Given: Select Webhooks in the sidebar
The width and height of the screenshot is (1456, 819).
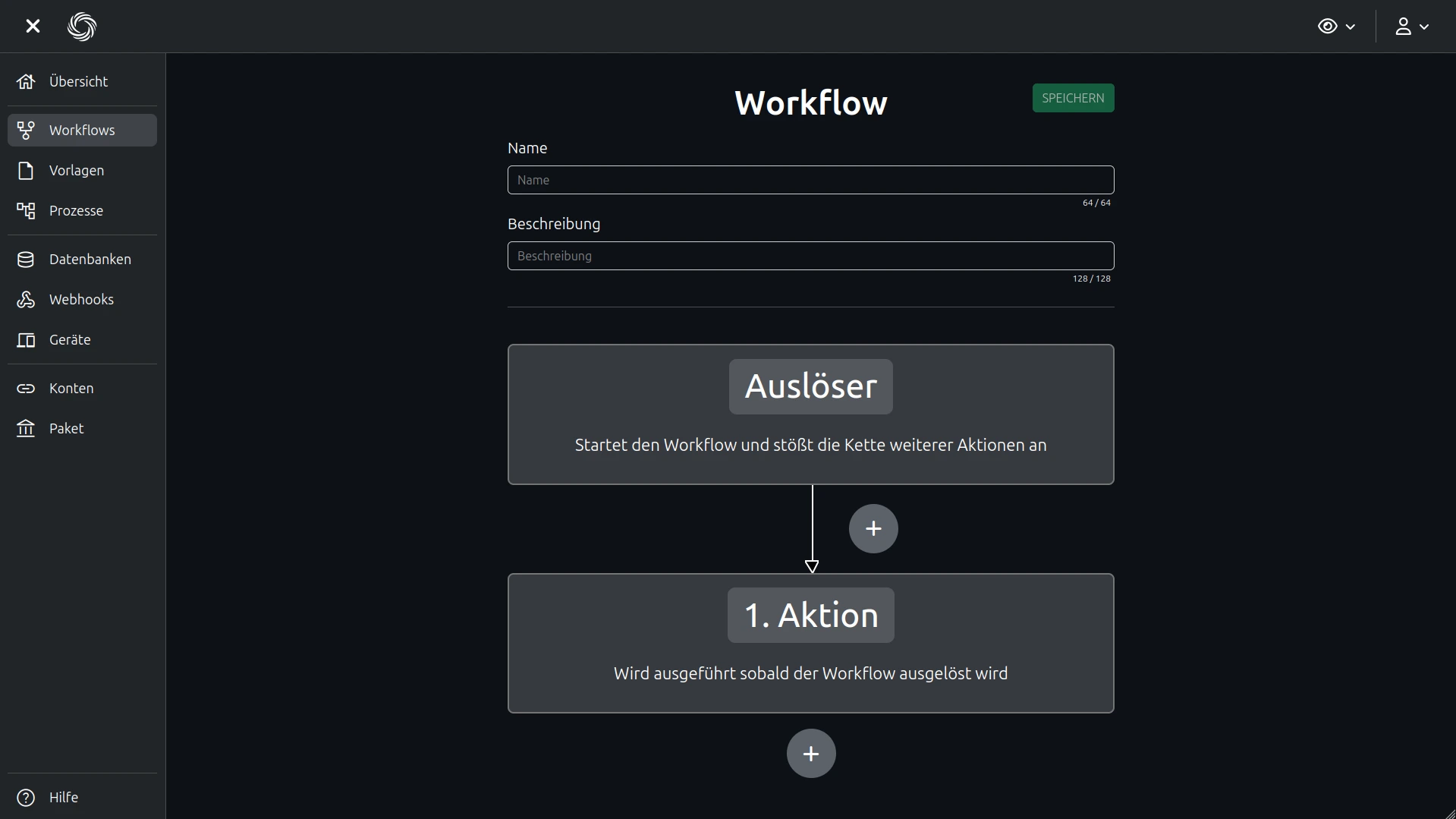Looking at the screenshot, I should [x=82, y=299].
